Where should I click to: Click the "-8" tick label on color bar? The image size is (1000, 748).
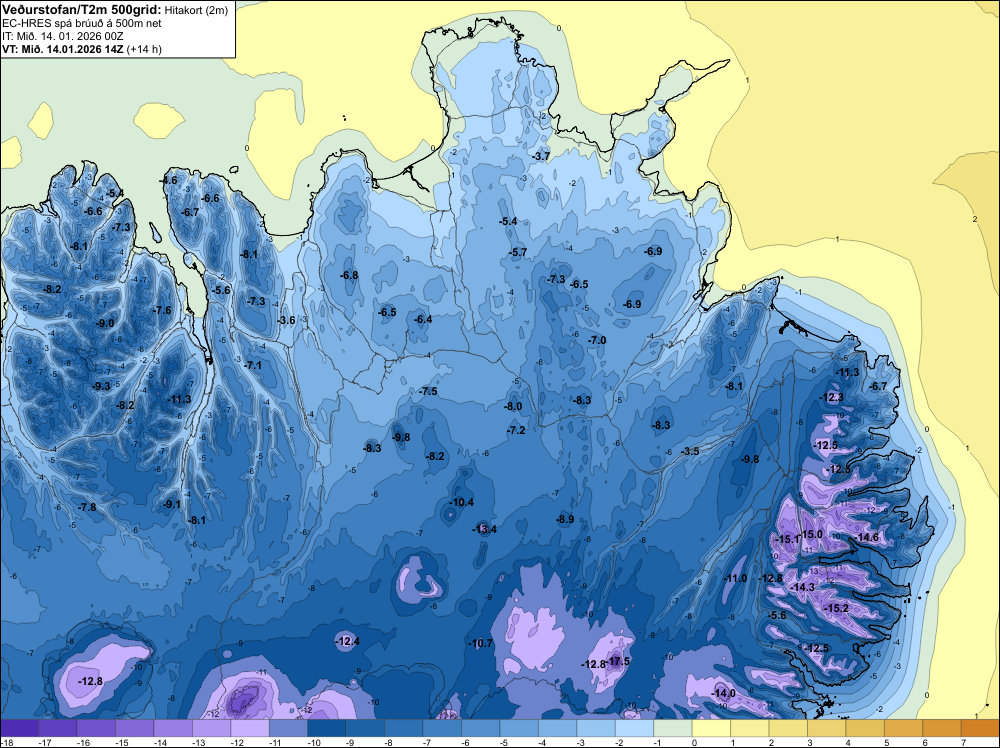390,742
